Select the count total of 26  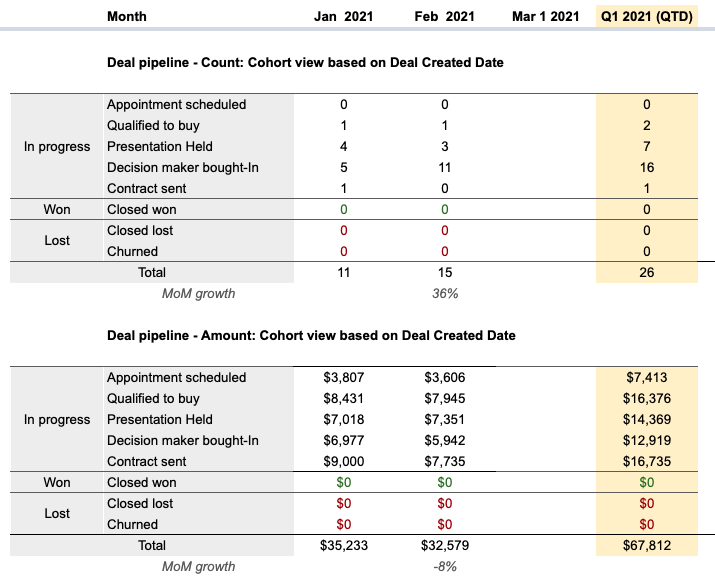[647, 272]
